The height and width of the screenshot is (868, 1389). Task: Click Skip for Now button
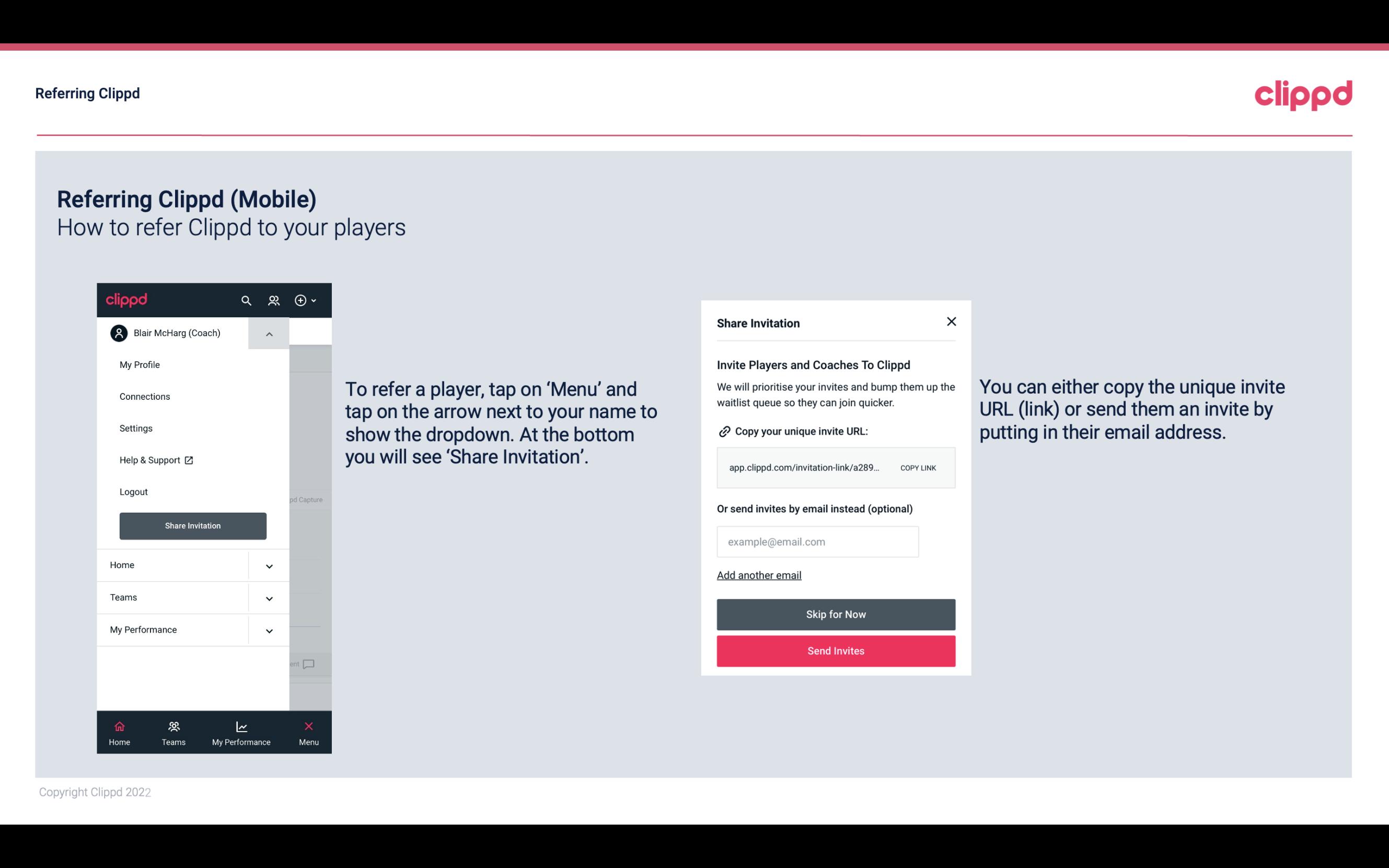pos(836,614)
